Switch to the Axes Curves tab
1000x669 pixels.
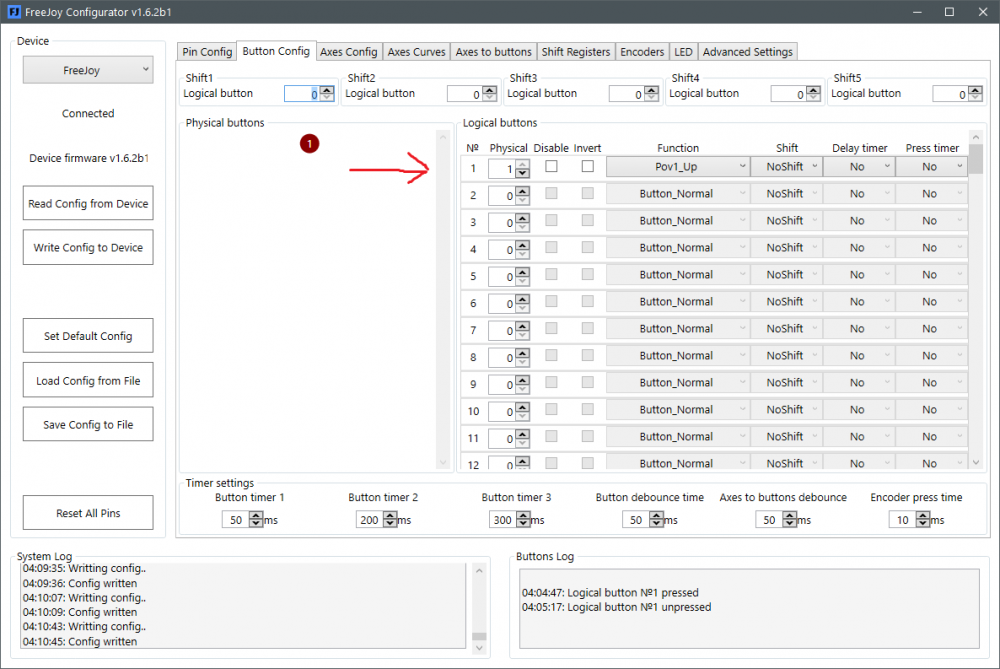click(416, 52)
